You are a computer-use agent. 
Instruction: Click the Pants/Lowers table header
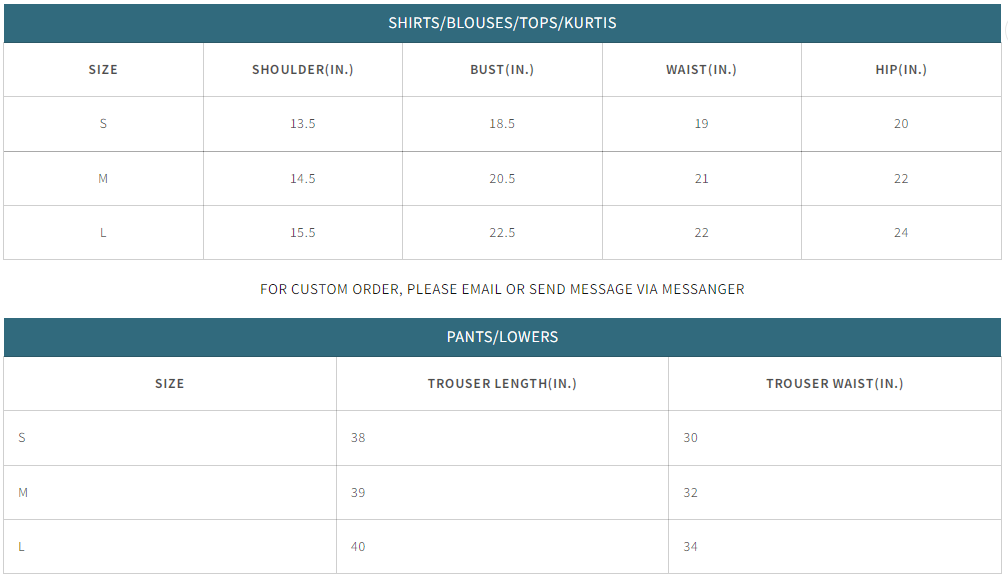tap(502, 337)
